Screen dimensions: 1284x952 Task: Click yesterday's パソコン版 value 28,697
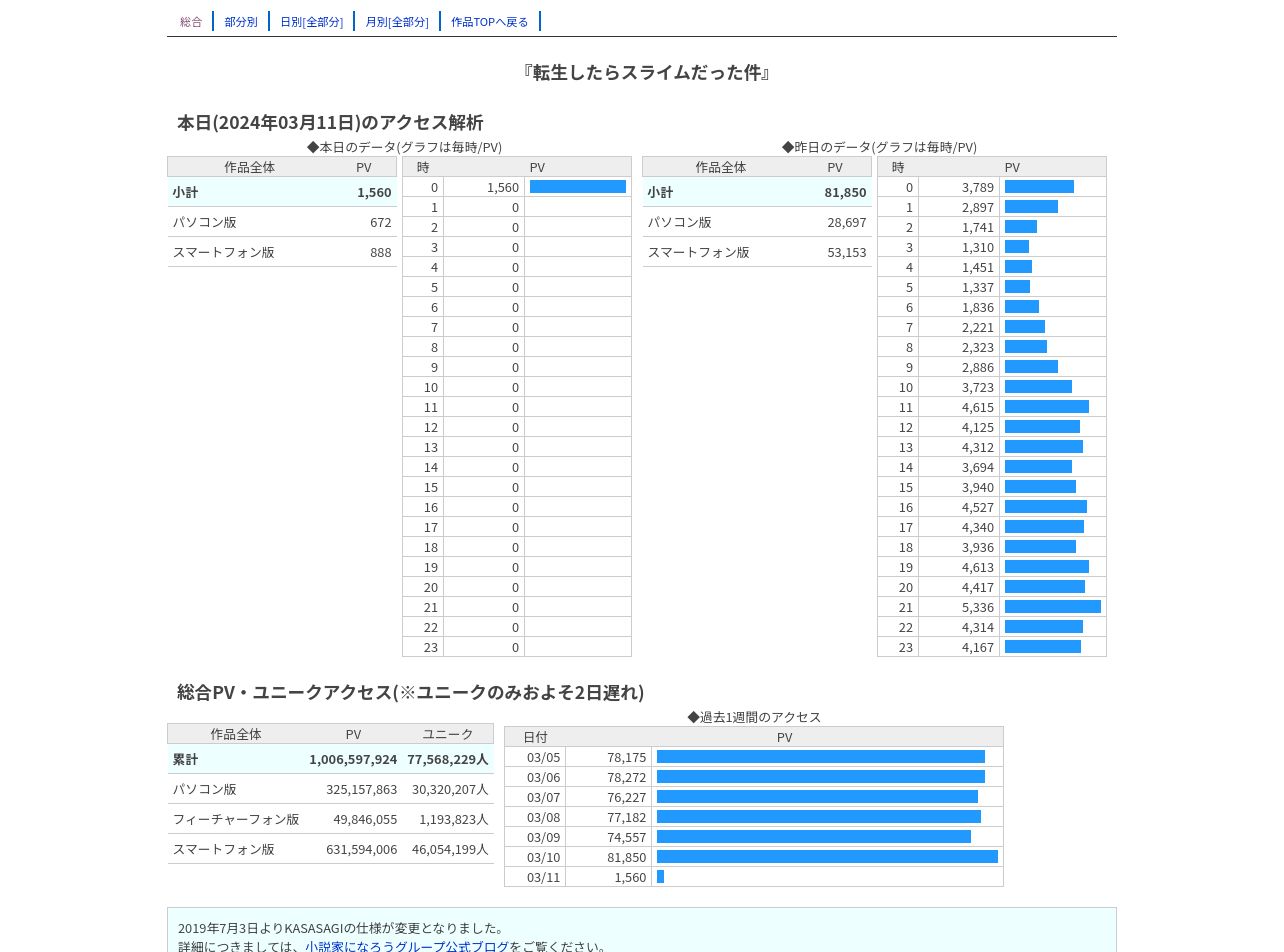846,222
